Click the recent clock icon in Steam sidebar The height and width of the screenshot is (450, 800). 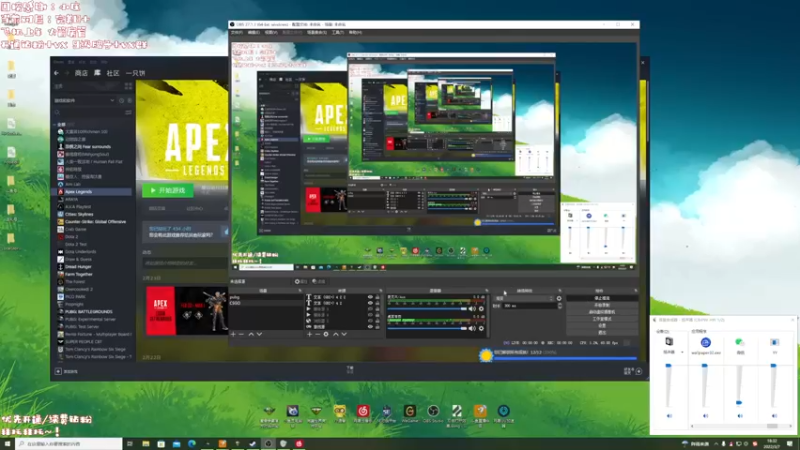tap(121, 101)
